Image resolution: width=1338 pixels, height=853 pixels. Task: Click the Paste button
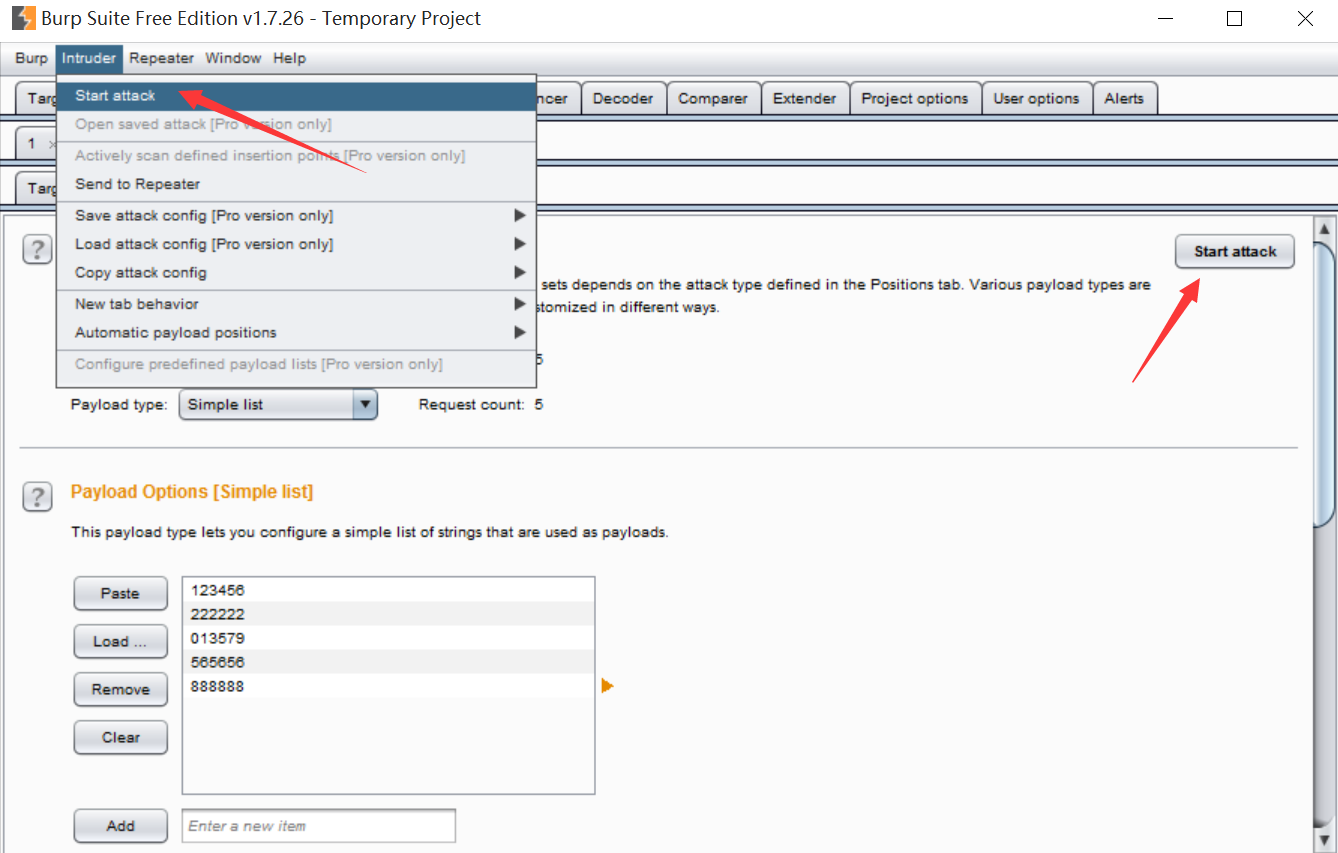(x=120, y=593)
